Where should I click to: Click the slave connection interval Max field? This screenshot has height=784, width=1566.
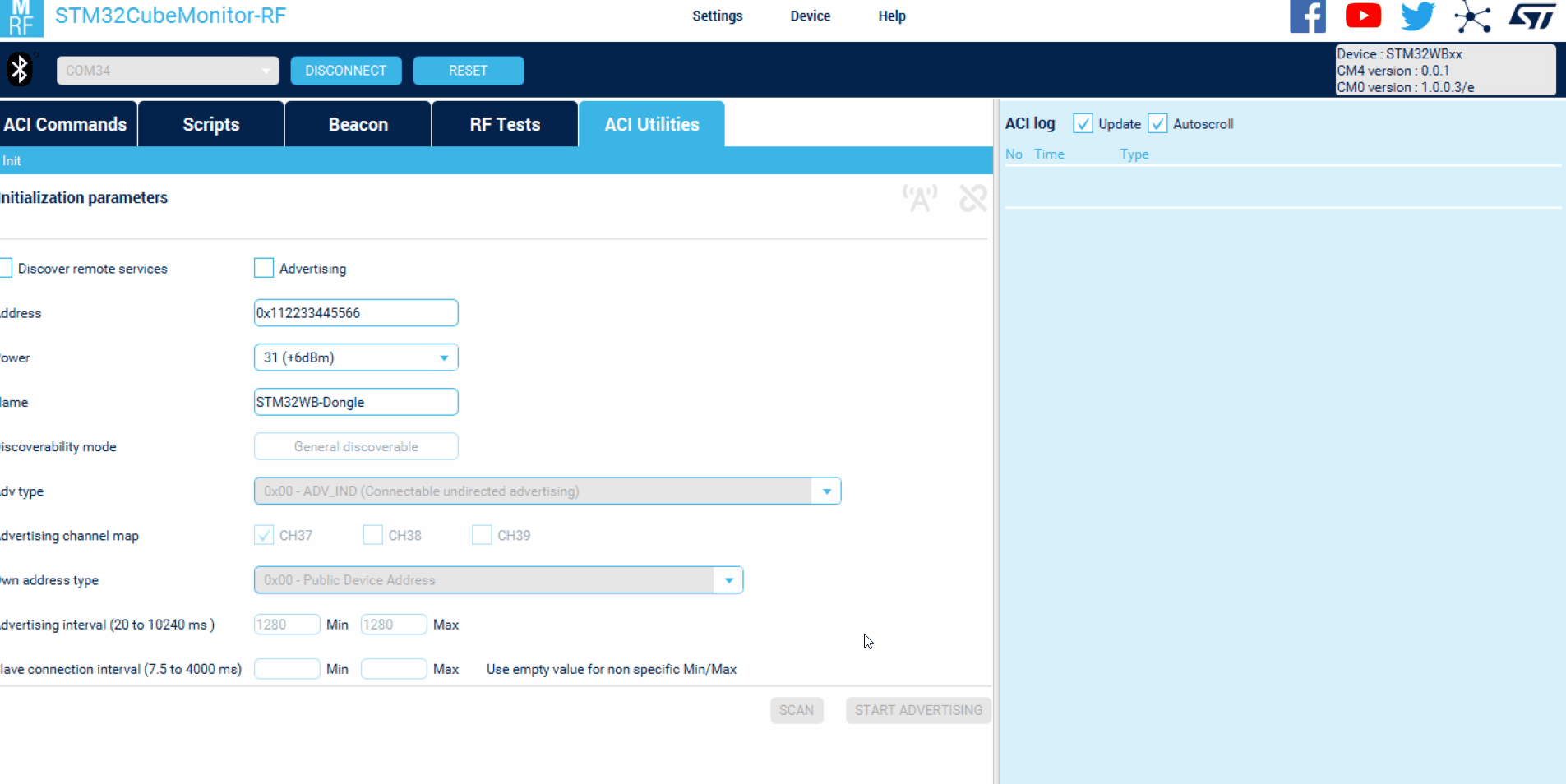coord(394,669)
